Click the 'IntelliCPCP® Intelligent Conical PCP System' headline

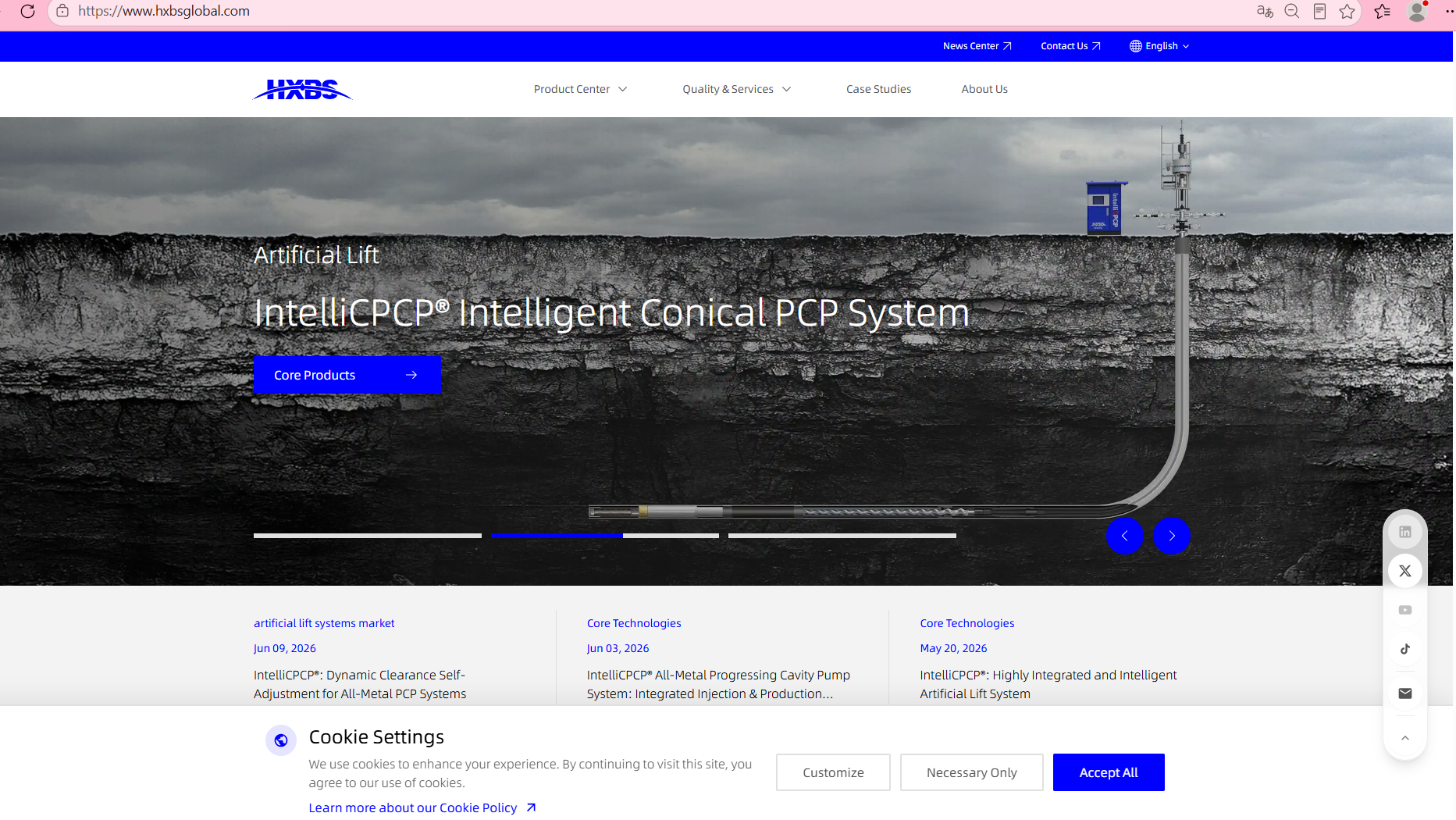coord(611,313)
